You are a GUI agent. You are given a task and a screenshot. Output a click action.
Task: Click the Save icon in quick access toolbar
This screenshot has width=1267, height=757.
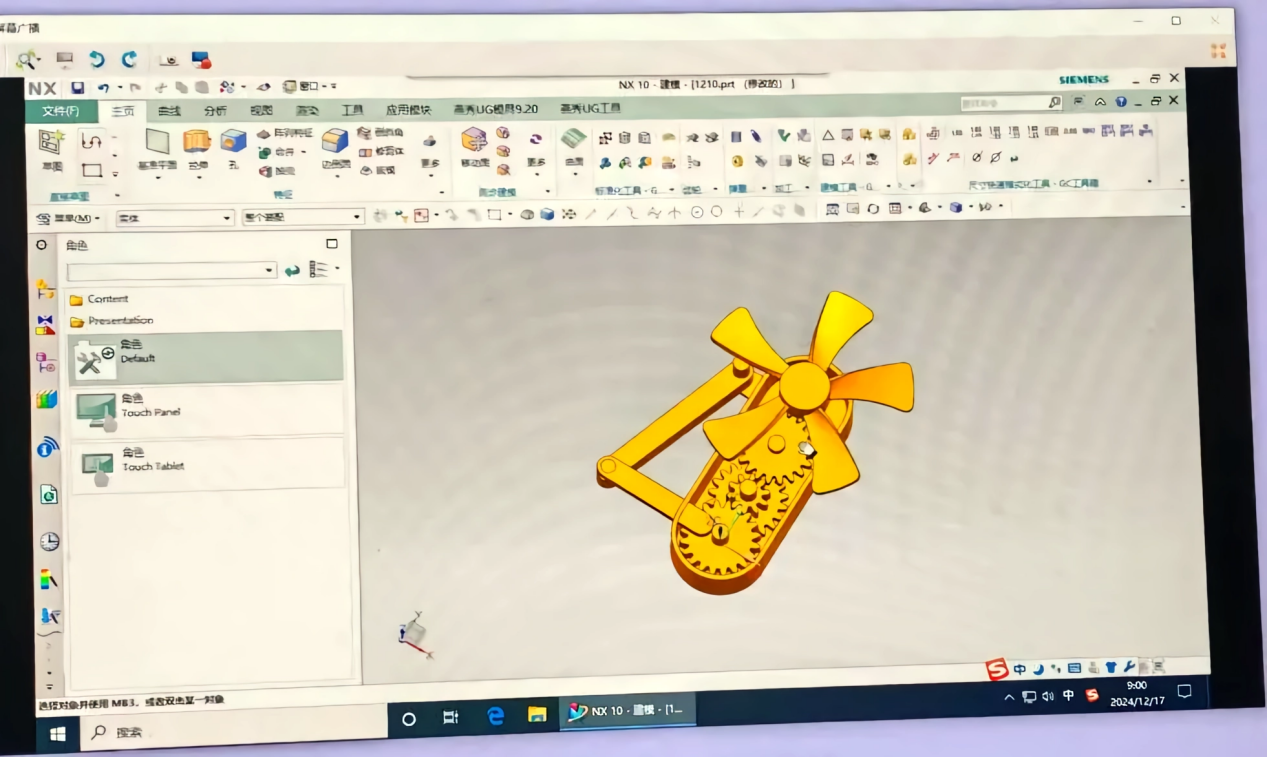(x=78, y=88)
